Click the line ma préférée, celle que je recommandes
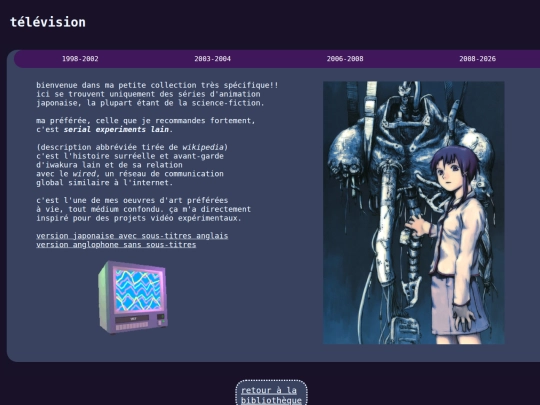This screenshot has width=540, height=405. [146, 121]
